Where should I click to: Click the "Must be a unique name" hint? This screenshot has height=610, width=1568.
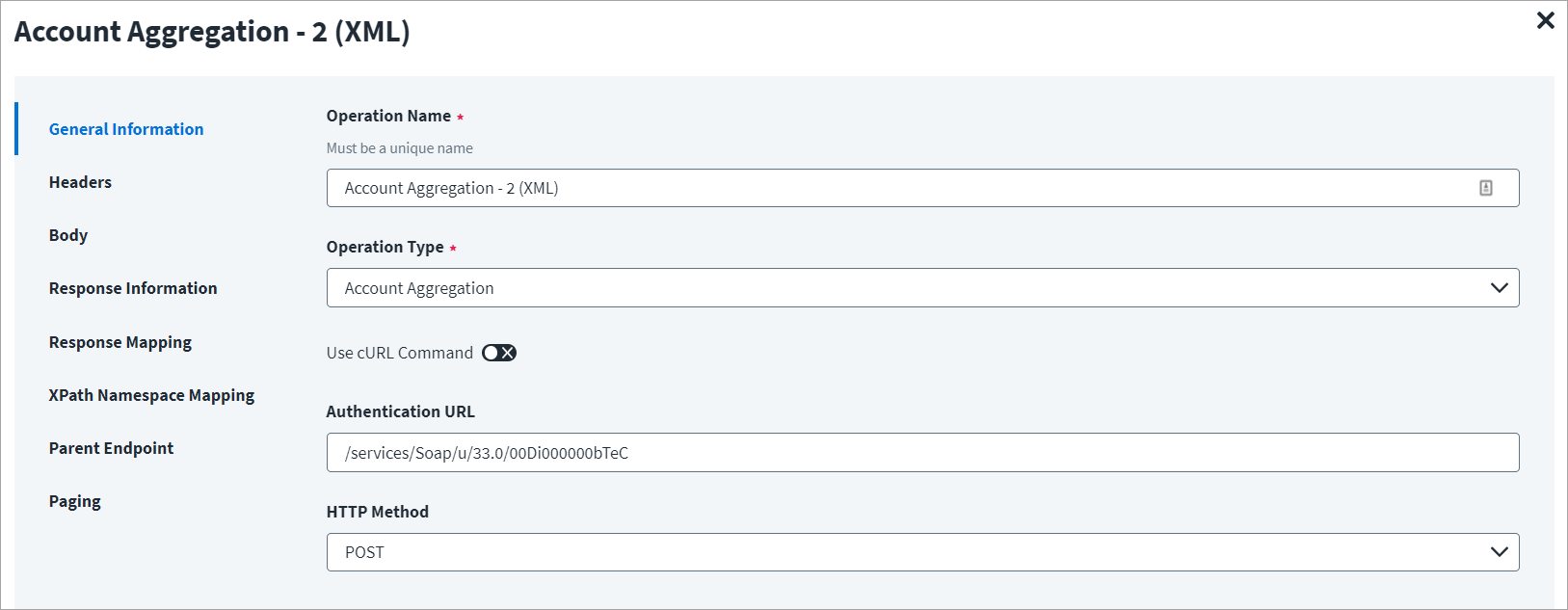click(x=399, y=148)
